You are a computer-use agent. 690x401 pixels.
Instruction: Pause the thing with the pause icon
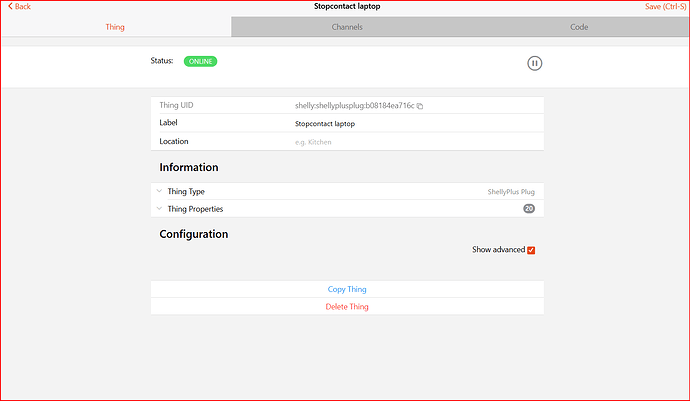coord(535,63)
